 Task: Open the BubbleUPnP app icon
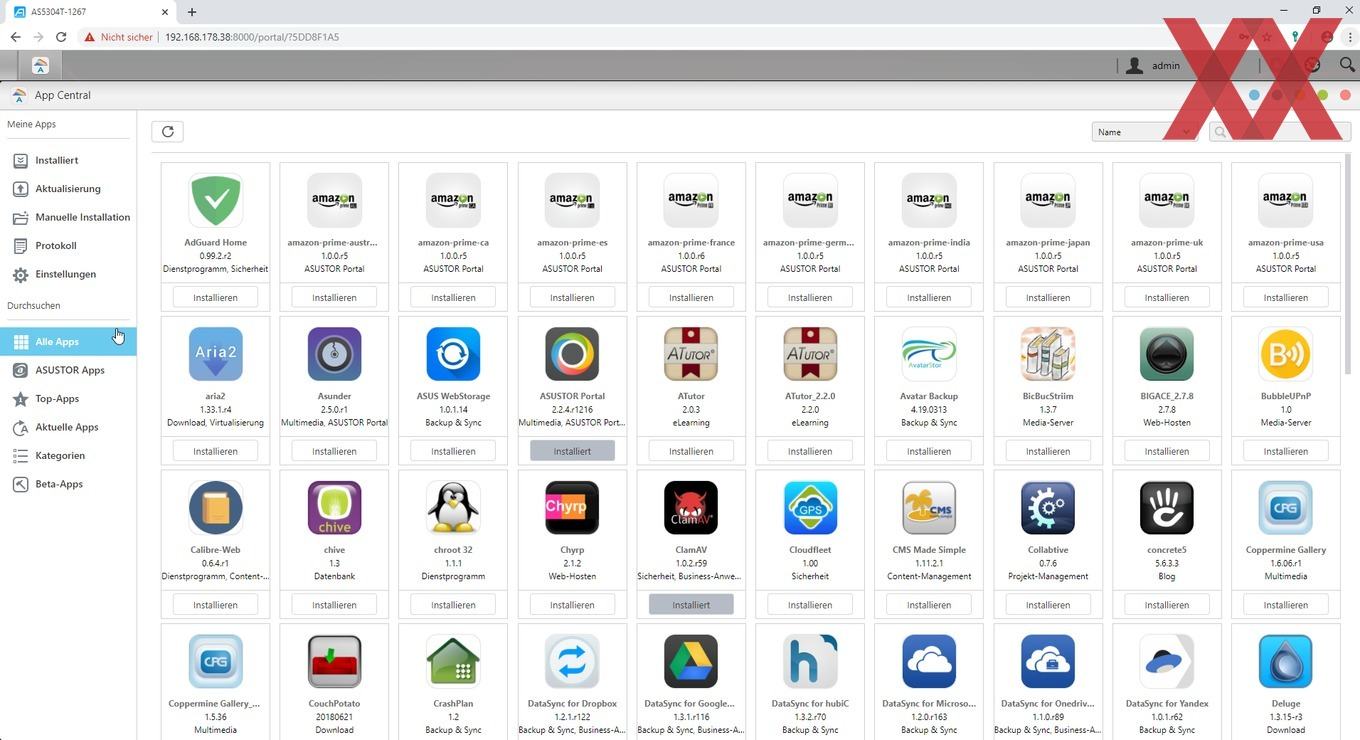(x=1286, y=354)
